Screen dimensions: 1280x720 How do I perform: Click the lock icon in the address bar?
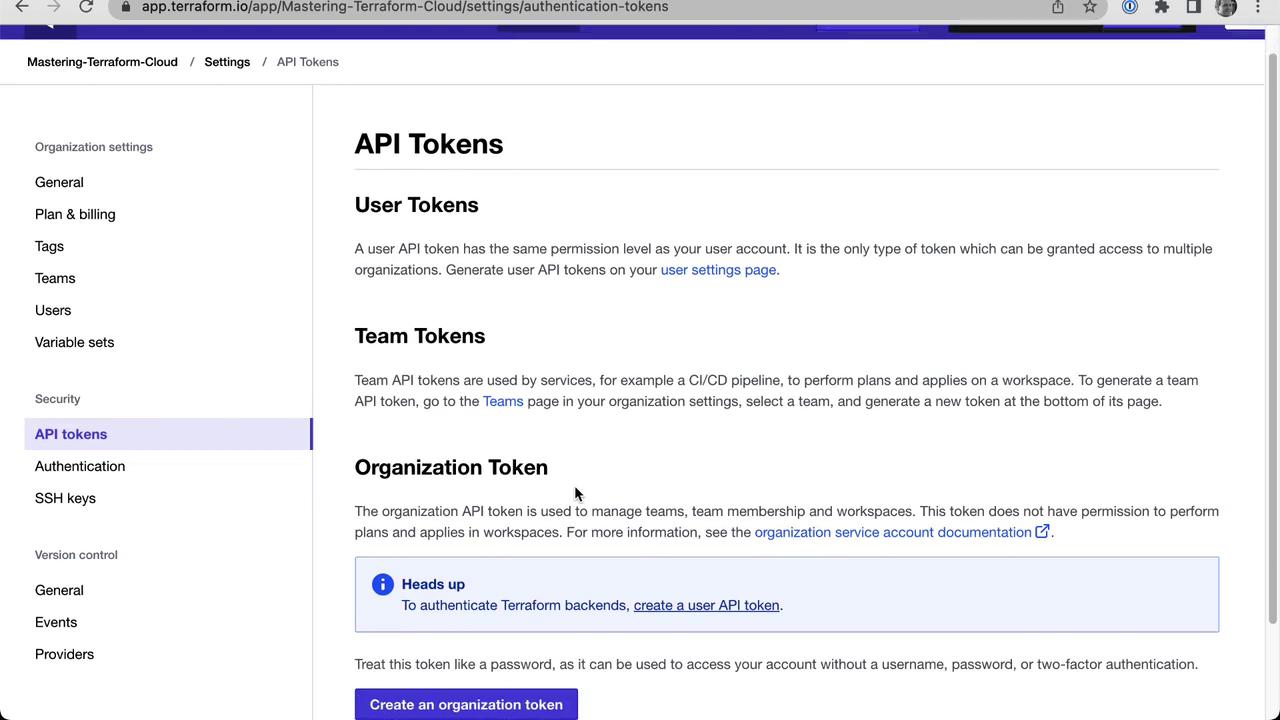(x=124, y=6)
